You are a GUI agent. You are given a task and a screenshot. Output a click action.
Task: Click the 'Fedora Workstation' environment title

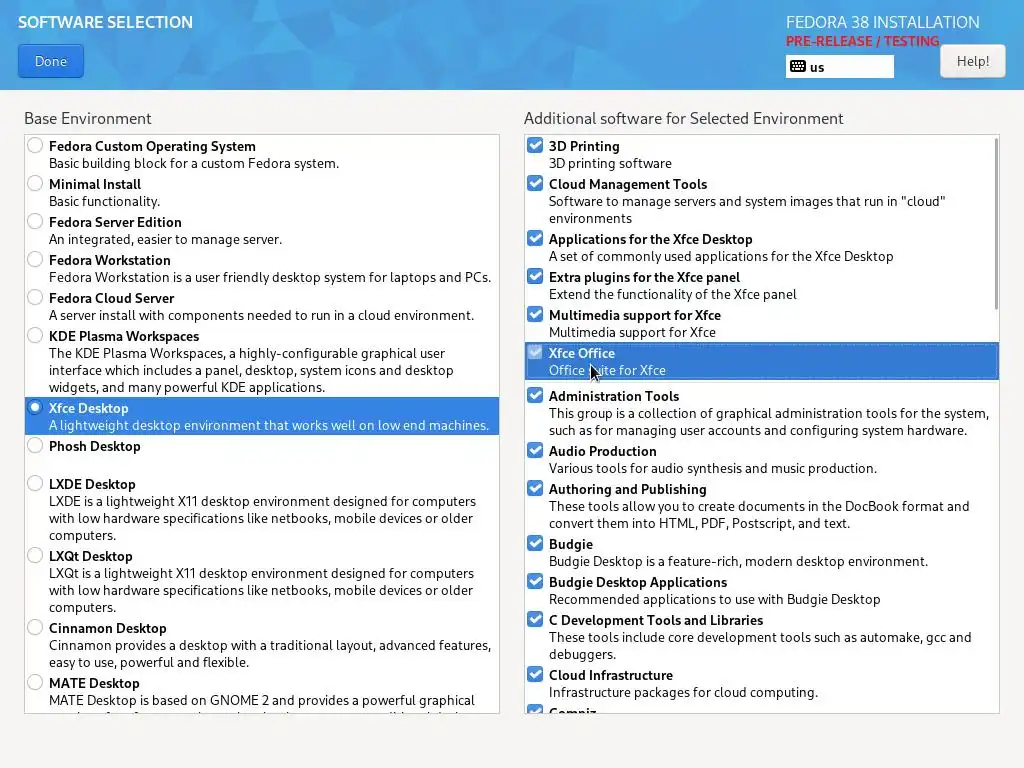[110, 260]
